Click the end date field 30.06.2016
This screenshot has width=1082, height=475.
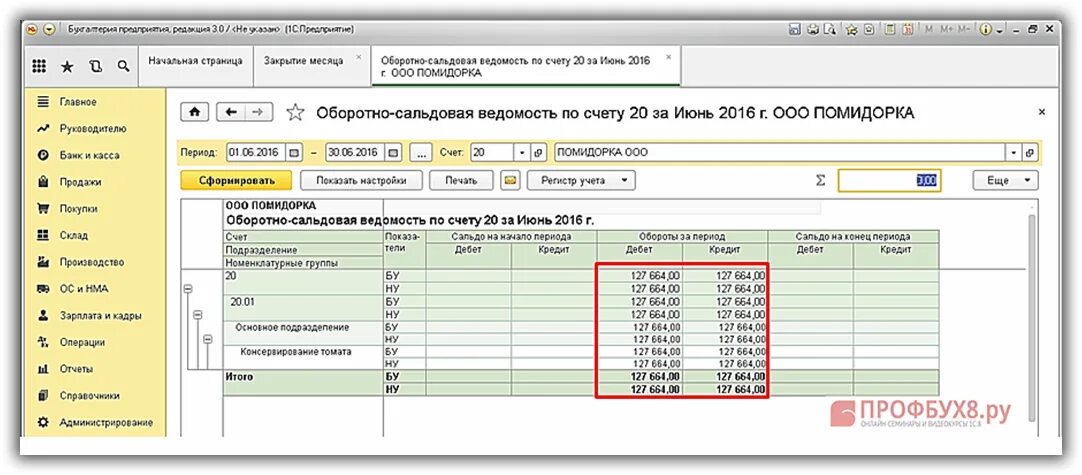(356, 152)
